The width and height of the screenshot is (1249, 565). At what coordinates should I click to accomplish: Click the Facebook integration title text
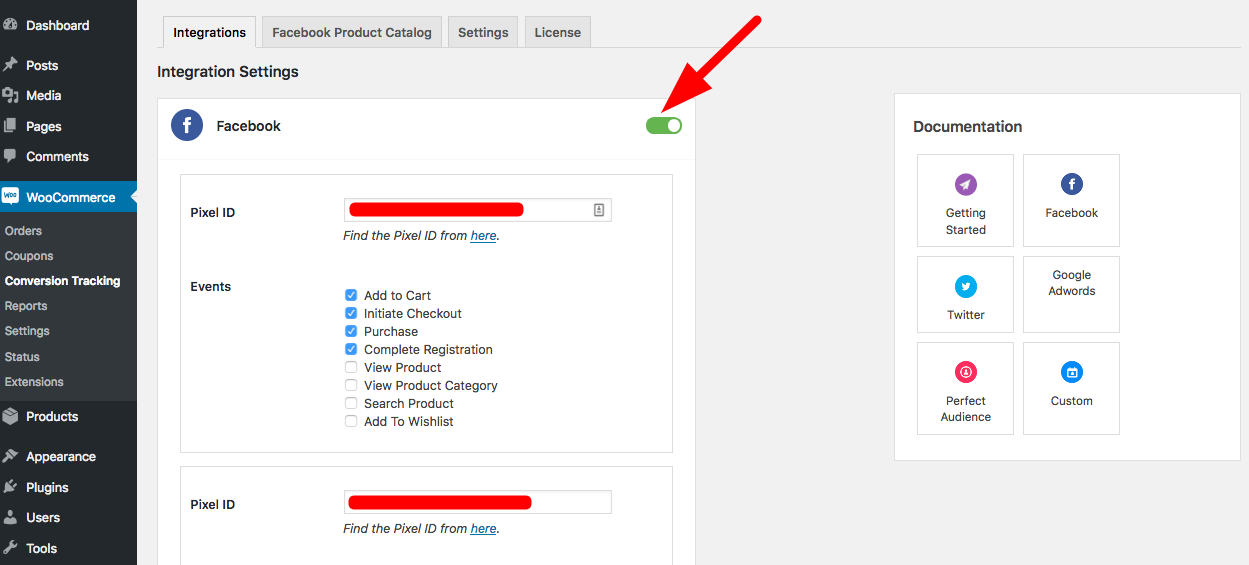point(248,126)
